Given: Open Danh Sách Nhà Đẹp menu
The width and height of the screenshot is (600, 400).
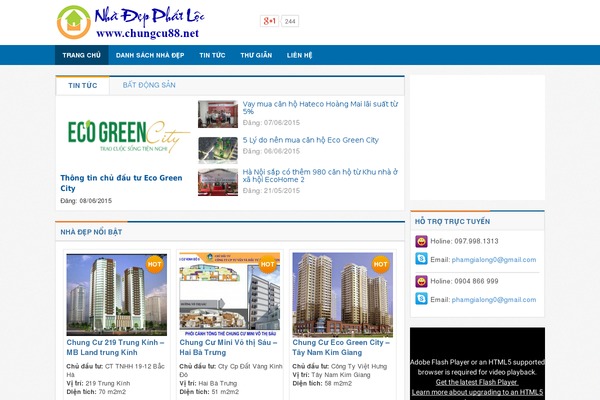Looking at the screenshot, I should pyautogui.click(x=150, y=55).
